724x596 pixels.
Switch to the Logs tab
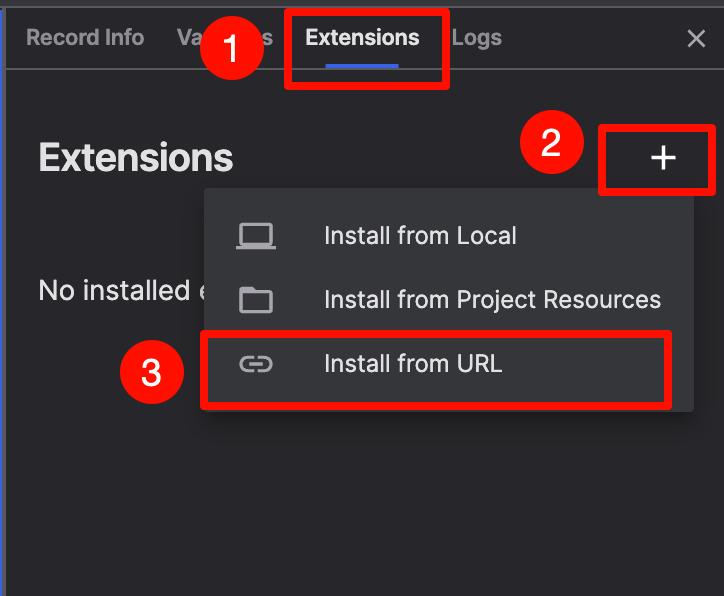coord(477,39)
